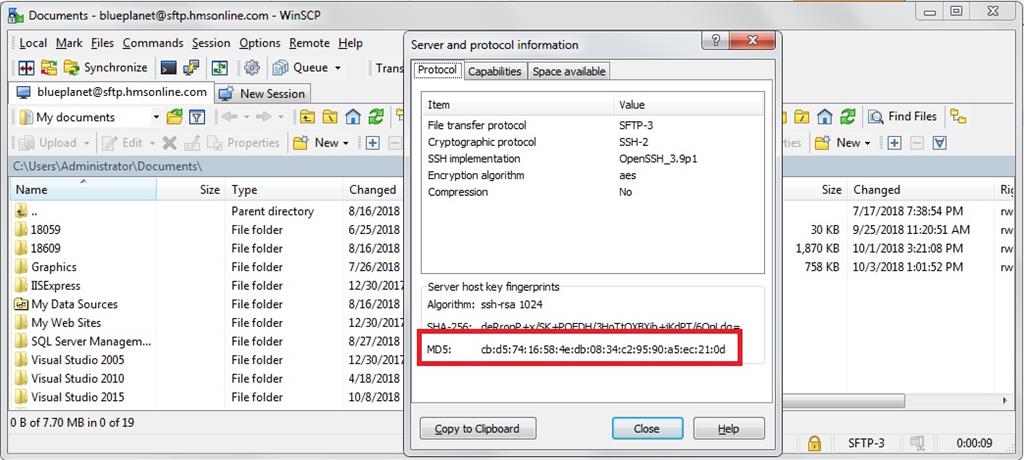1024x460 pixels.
Task: Click the Close button in the dialog
Action: (x=647, y=429)
